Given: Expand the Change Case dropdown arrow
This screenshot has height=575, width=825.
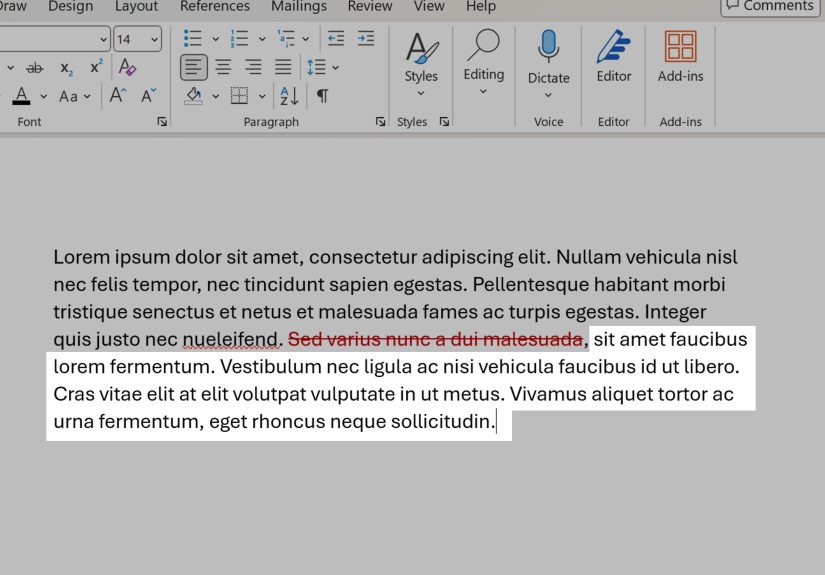Looking at the screenshot, I should pos(87,96).
